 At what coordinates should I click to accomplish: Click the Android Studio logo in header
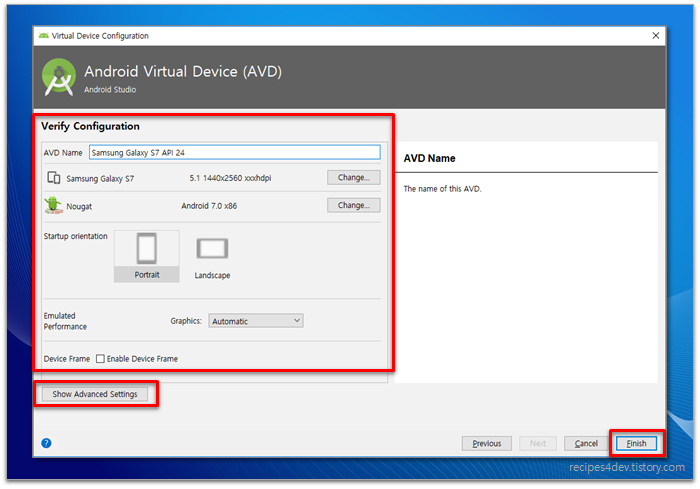click(59, 77)
